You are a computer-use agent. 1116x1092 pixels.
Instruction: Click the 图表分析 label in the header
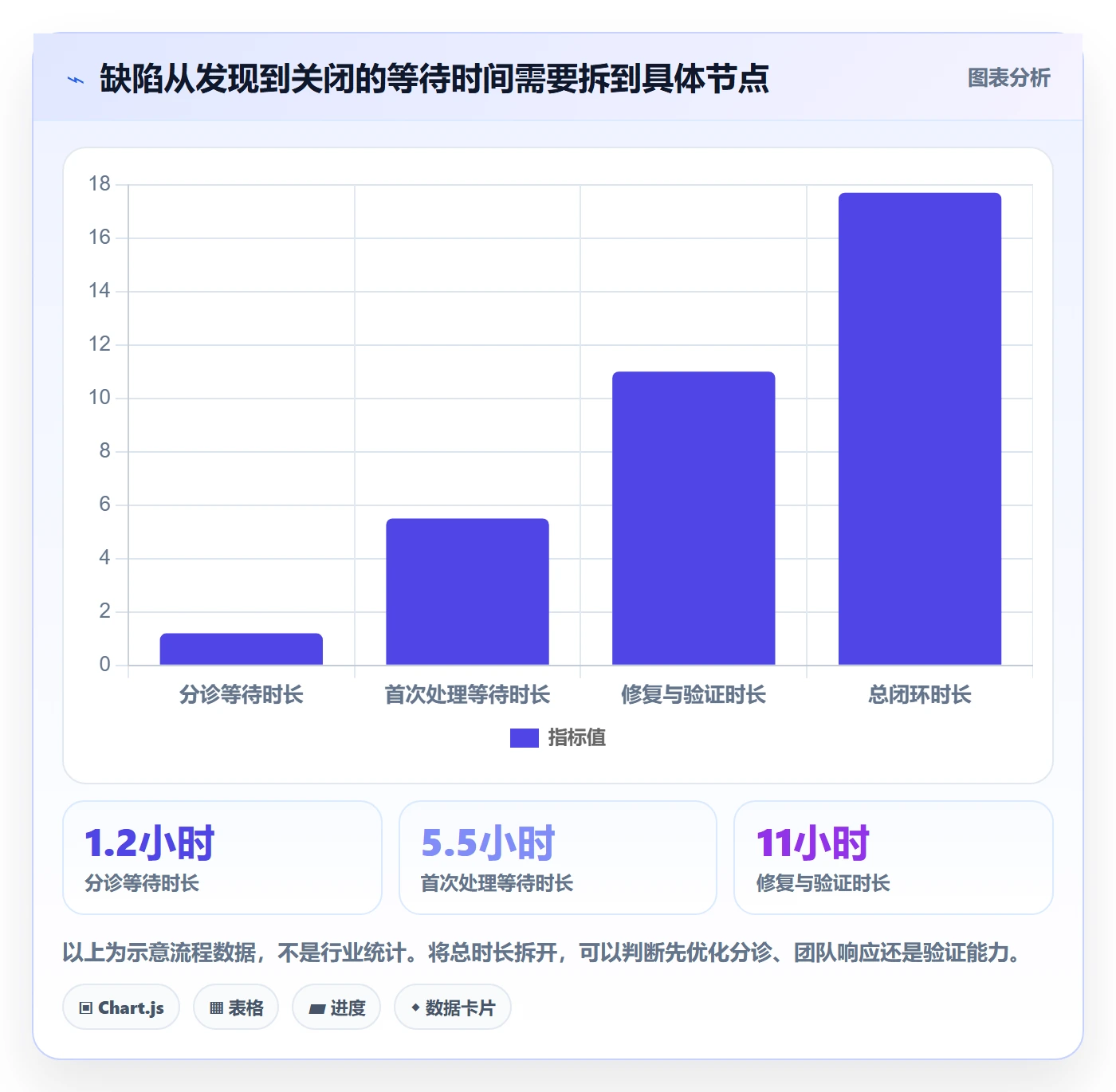(1008, 78)
